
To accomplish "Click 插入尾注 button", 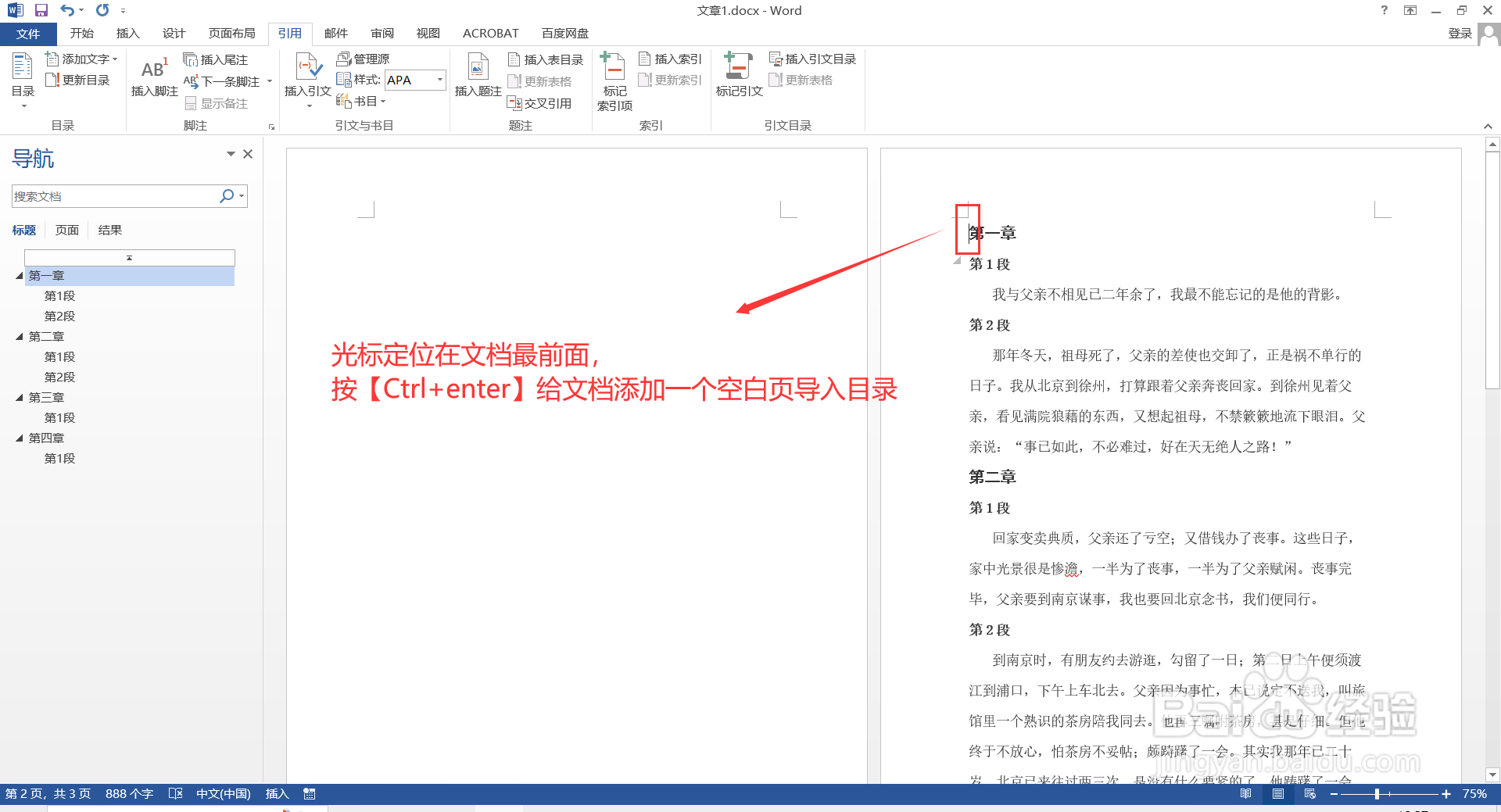I will (215, 59).
